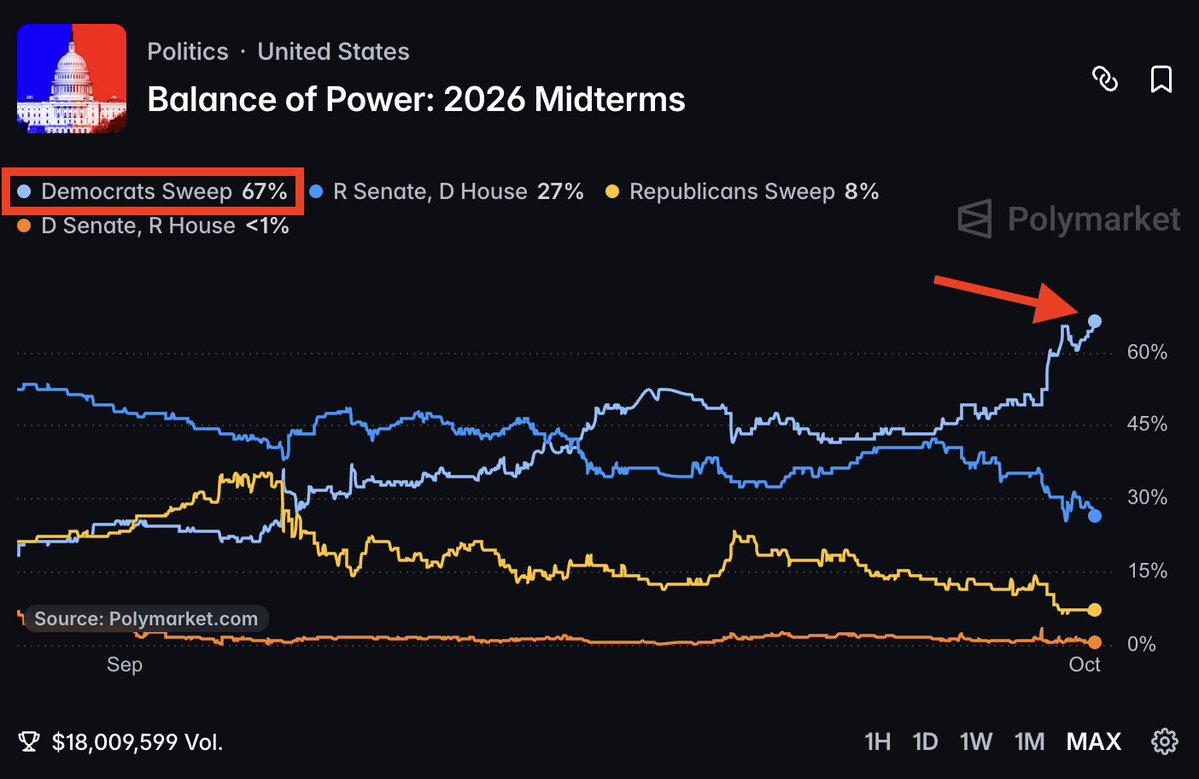Switch chart range to 1M
The height and width of the screenshot is (779, 1199).
pyautogui.click(x=1029, y=742)
